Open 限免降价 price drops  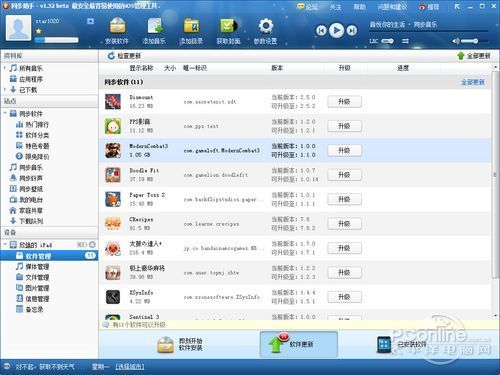[x=37, y=156]
